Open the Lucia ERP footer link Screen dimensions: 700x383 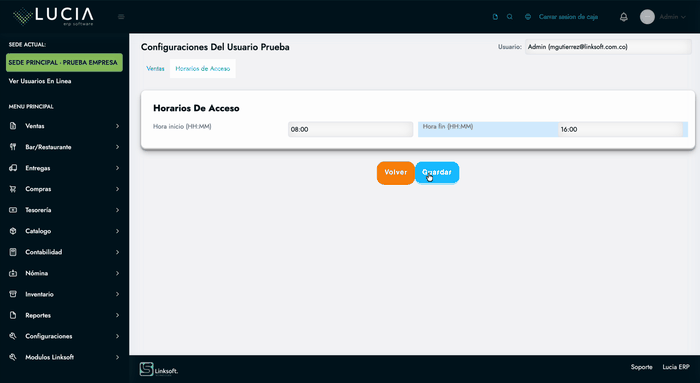676,367
